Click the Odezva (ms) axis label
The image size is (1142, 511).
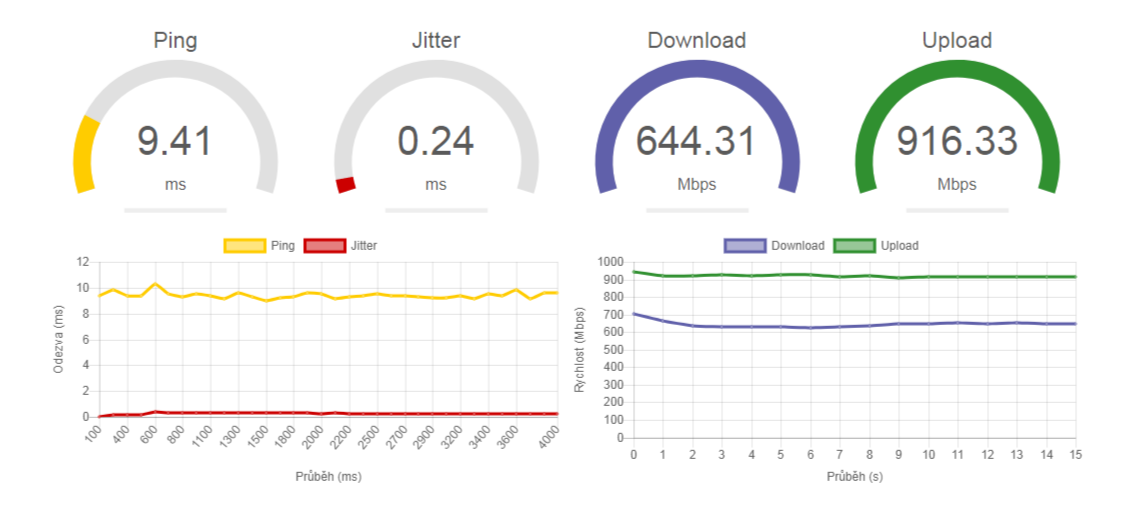pyautogui.click(x=59, y=339)
